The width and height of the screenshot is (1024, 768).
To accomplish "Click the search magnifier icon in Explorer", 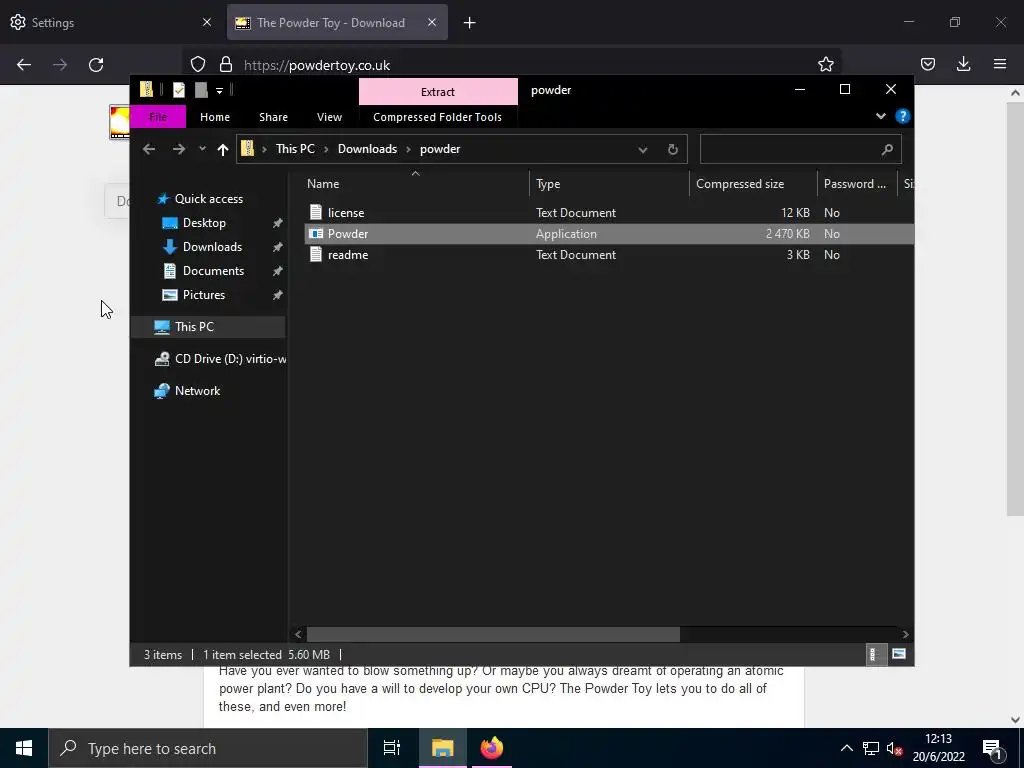I will [887, 150].
